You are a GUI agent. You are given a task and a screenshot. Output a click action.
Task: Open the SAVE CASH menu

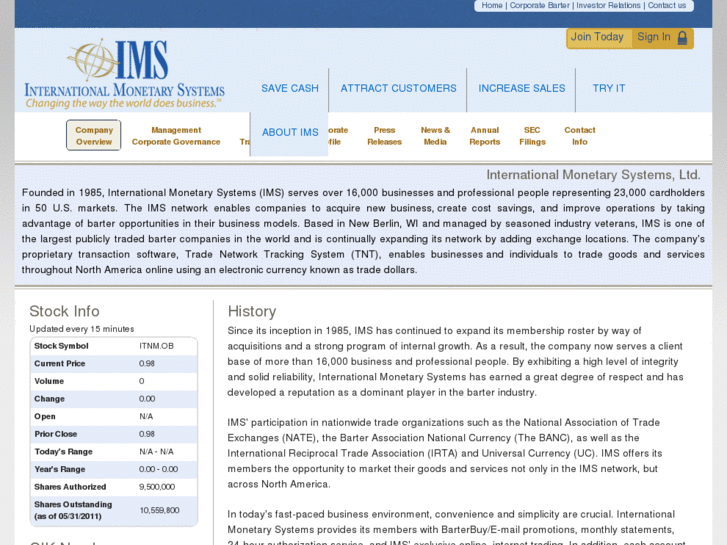[x=290, y=88]
